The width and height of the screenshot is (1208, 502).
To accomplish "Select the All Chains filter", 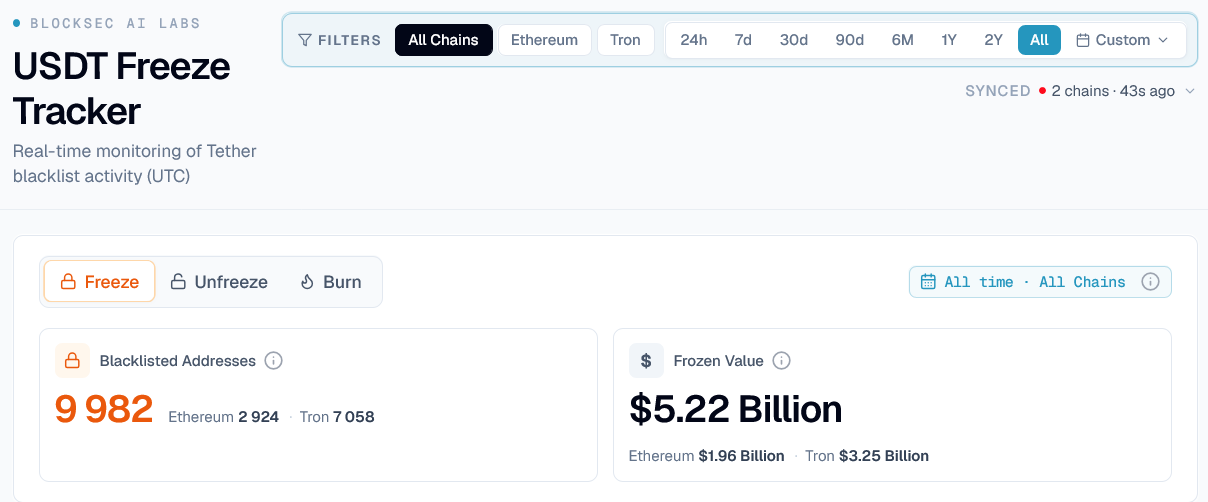I will pyautogui.click(x=443, y=40).
